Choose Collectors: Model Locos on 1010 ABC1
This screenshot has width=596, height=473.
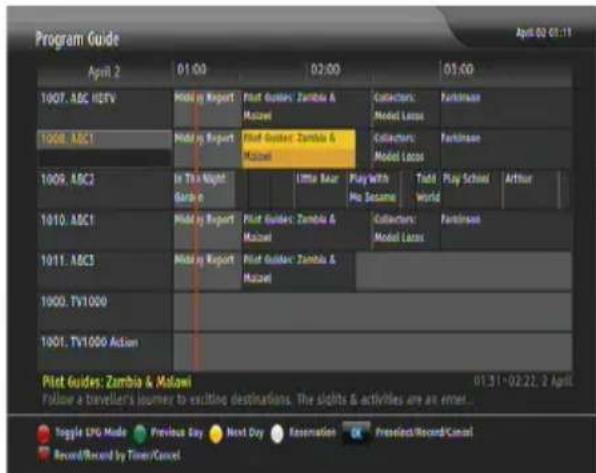[x=406, y=230]
